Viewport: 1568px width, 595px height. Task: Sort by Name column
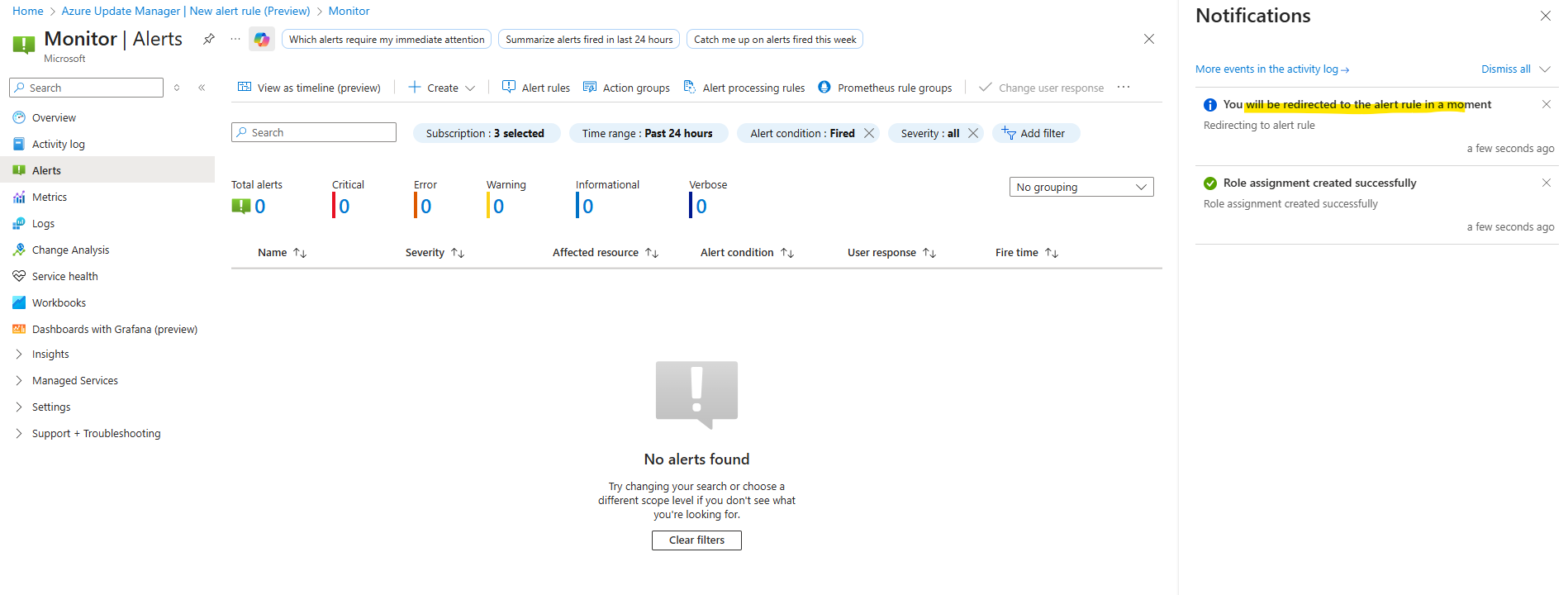(x=282, y=252)
